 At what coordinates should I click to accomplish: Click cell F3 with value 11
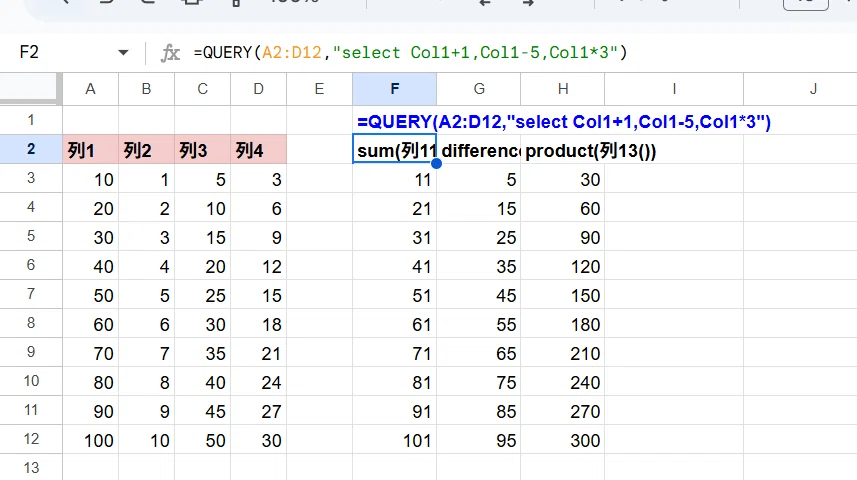point(395,179)
